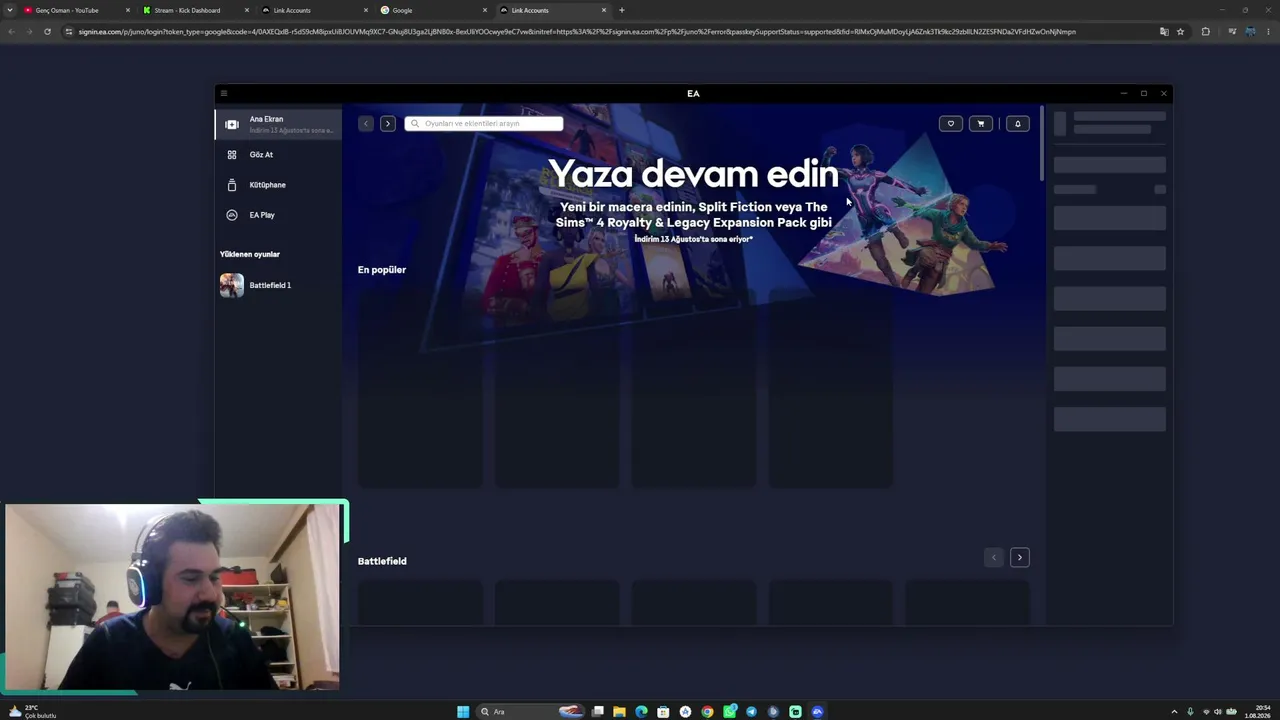Open WhatsApp from the taskbar
The width and height of the screenshot is (1280, 720).
730,712
